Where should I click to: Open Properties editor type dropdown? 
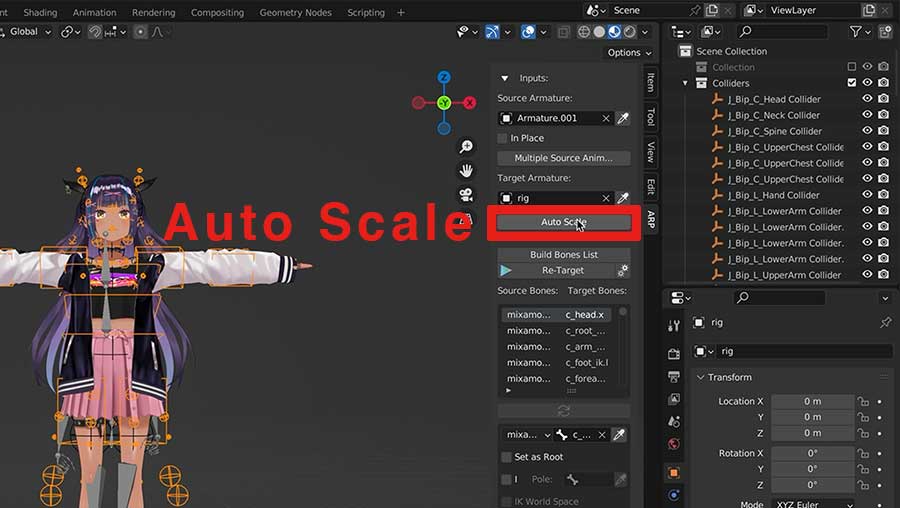[x=681, y=297]
